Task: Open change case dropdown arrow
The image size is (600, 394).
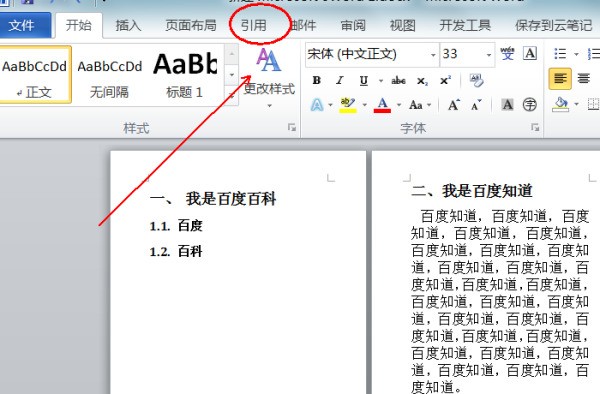Action: click(429, 105)
